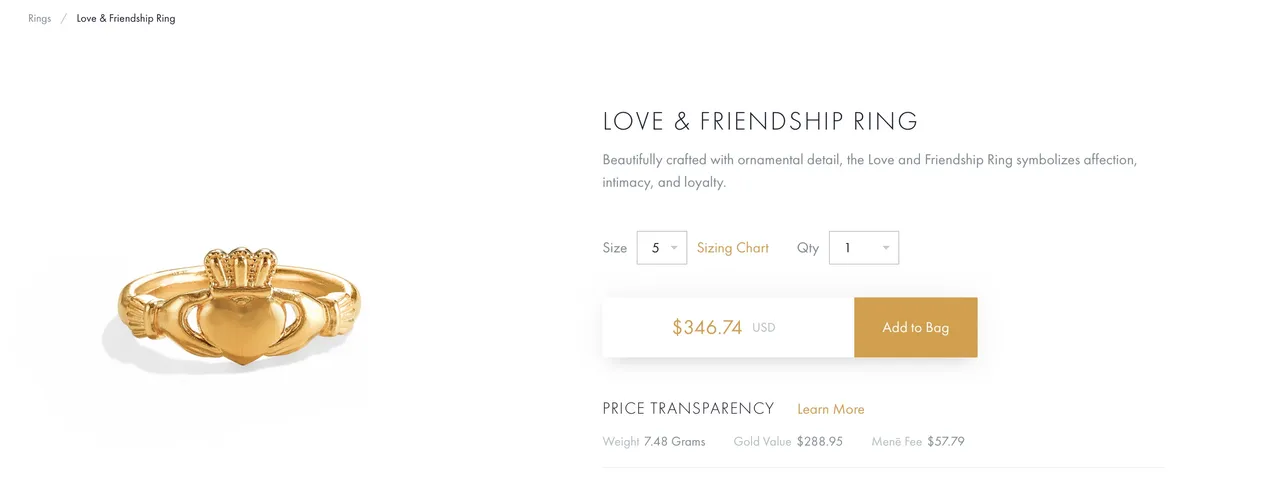
Task: Click the $346.74 price
Action: pos(707,327)
